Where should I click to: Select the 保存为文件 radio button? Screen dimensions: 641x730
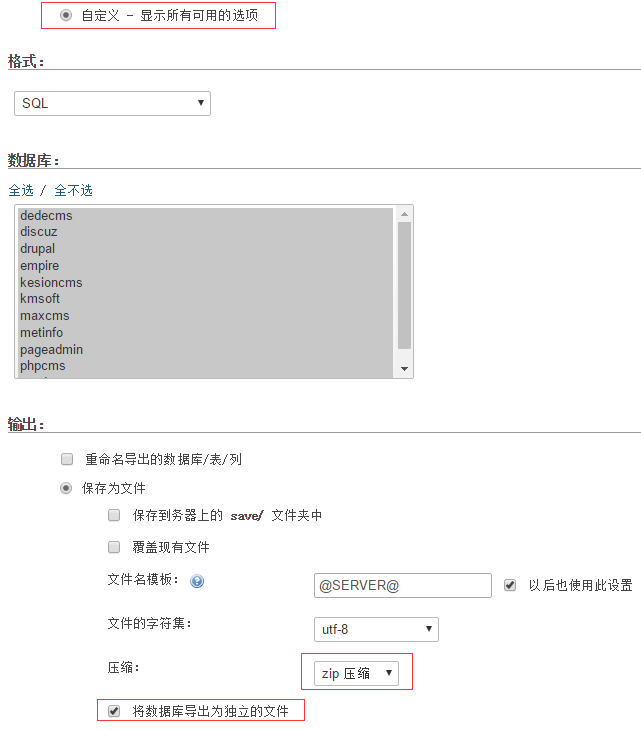67,488
